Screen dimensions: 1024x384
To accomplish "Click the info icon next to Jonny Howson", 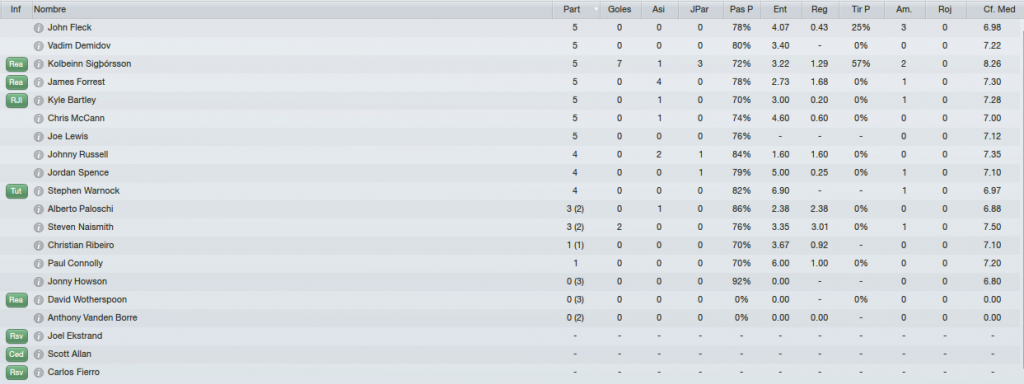I will (39, 281).
